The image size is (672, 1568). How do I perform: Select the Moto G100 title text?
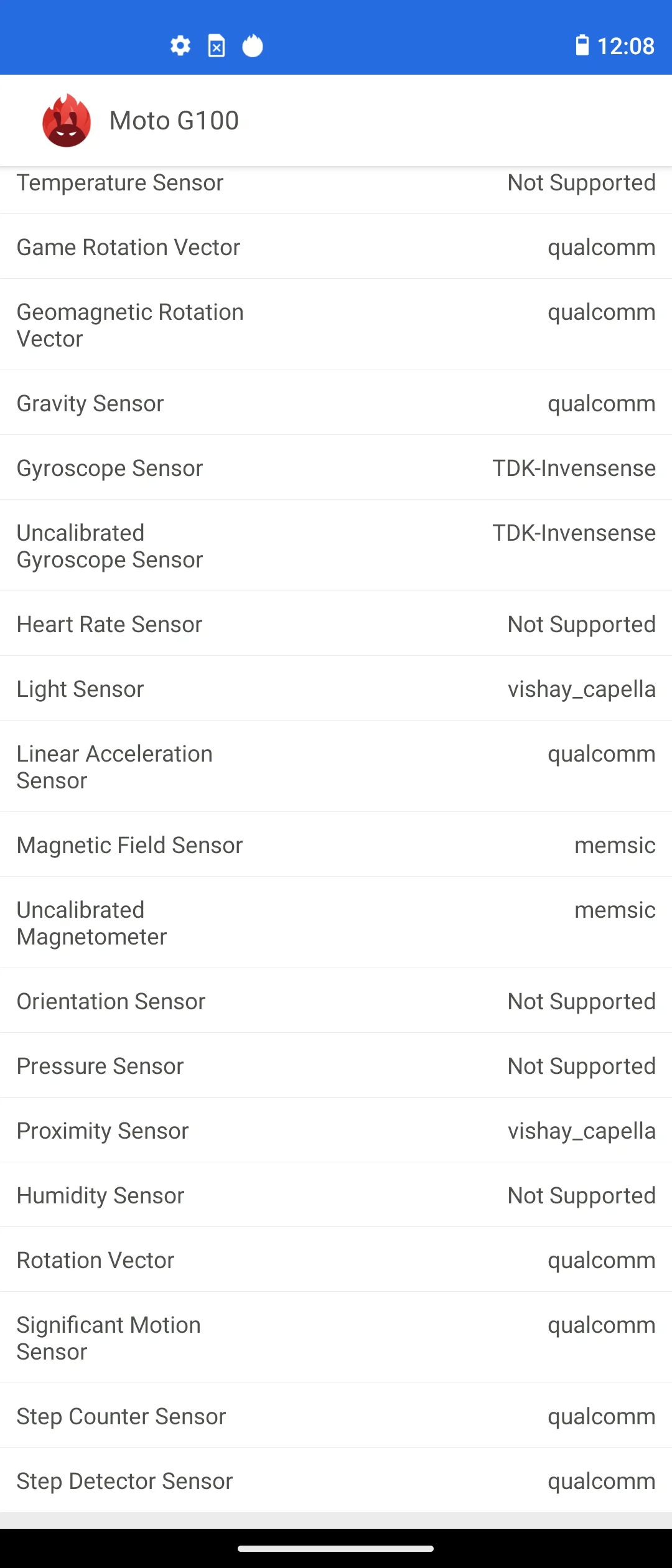coord(174,121)
